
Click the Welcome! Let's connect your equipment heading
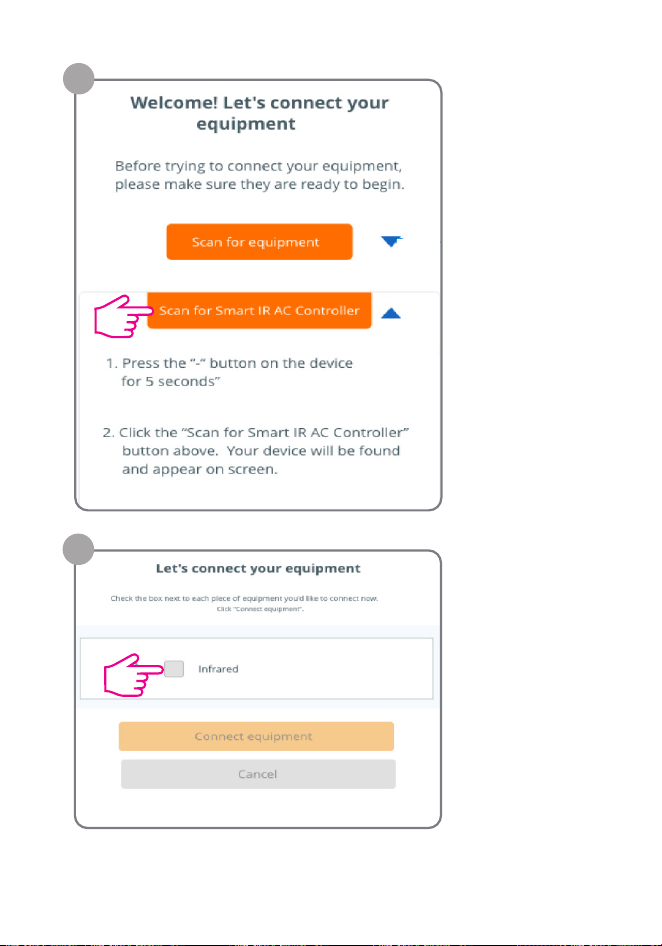[259, 113]
